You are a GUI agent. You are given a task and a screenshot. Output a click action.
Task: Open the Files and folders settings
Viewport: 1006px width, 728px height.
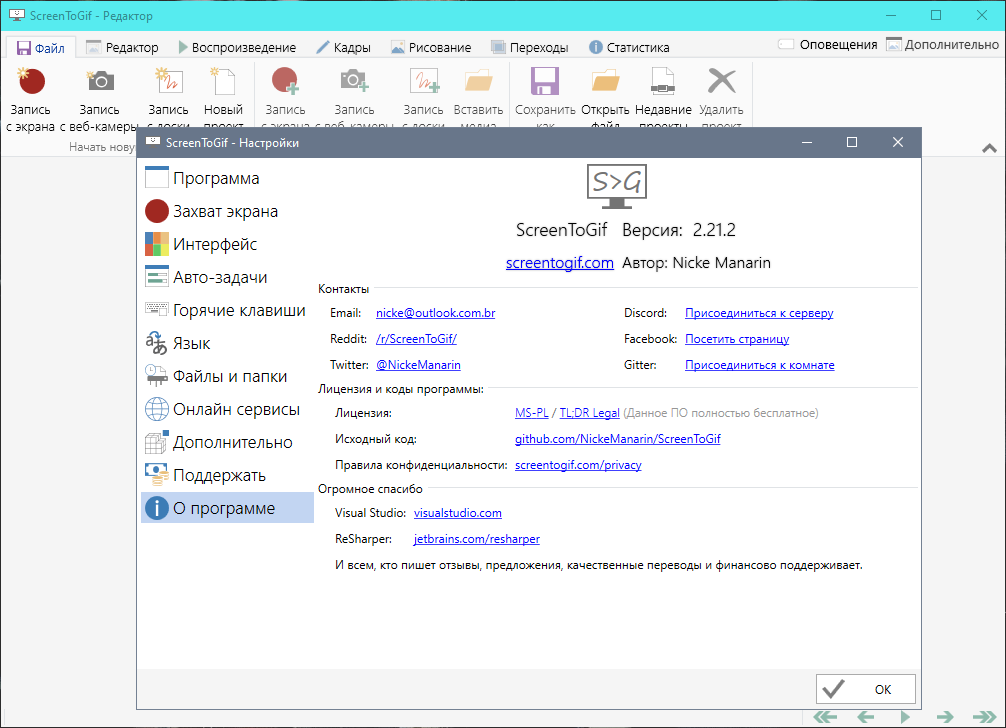coord(229,376)
